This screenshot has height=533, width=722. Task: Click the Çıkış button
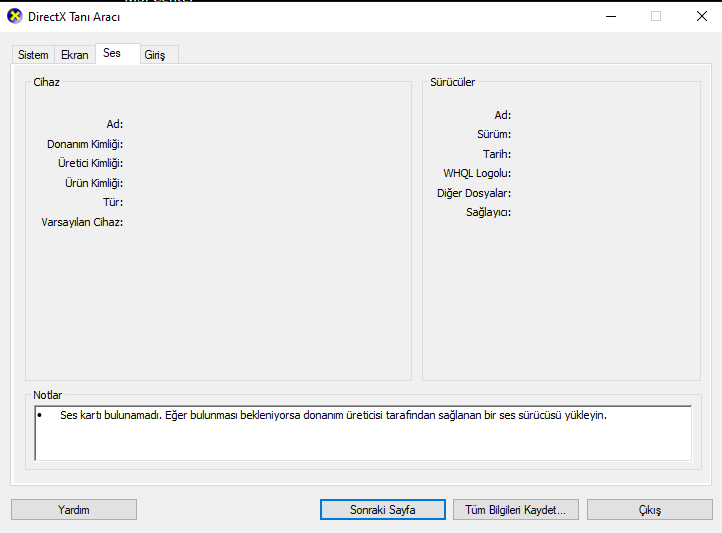point(650,510)
